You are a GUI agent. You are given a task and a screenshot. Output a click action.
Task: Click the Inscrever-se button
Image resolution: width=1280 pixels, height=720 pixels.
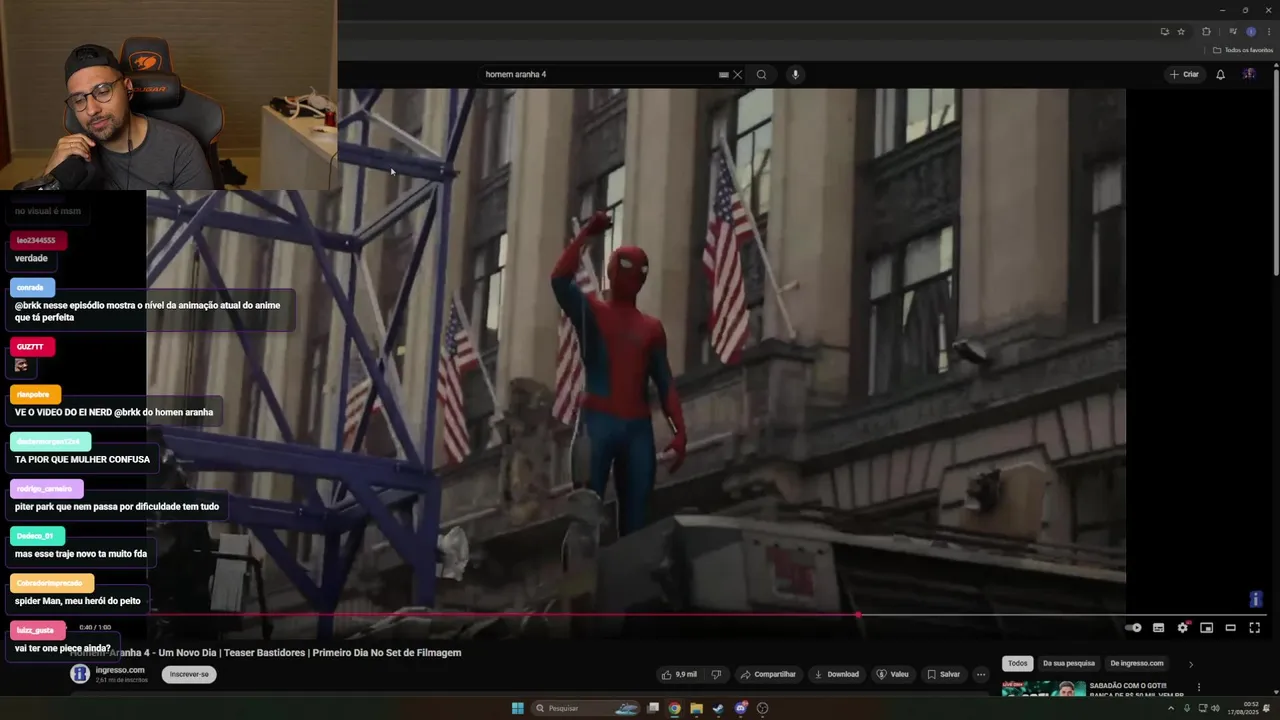tap(189, 674)
